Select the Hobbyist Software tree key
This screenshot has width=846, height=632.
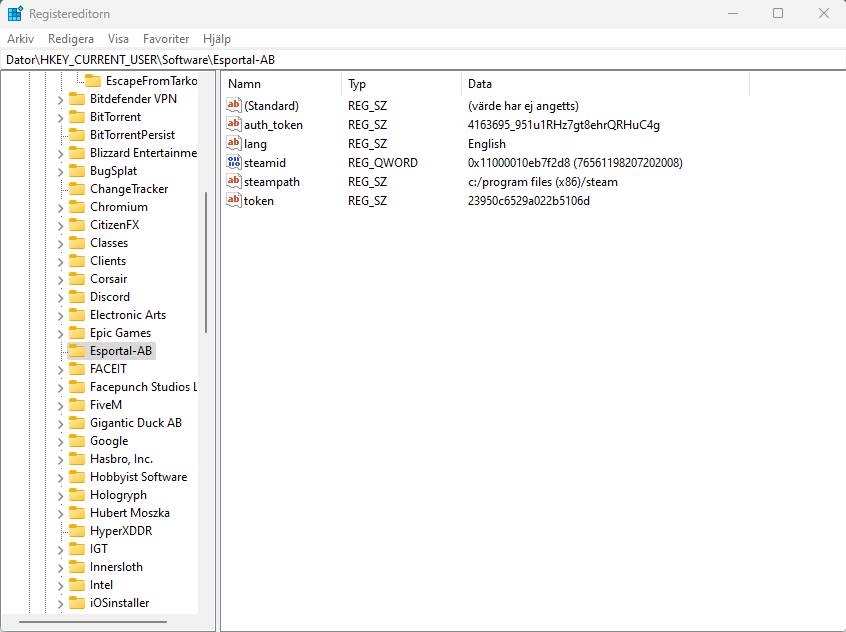click(138, 477)
